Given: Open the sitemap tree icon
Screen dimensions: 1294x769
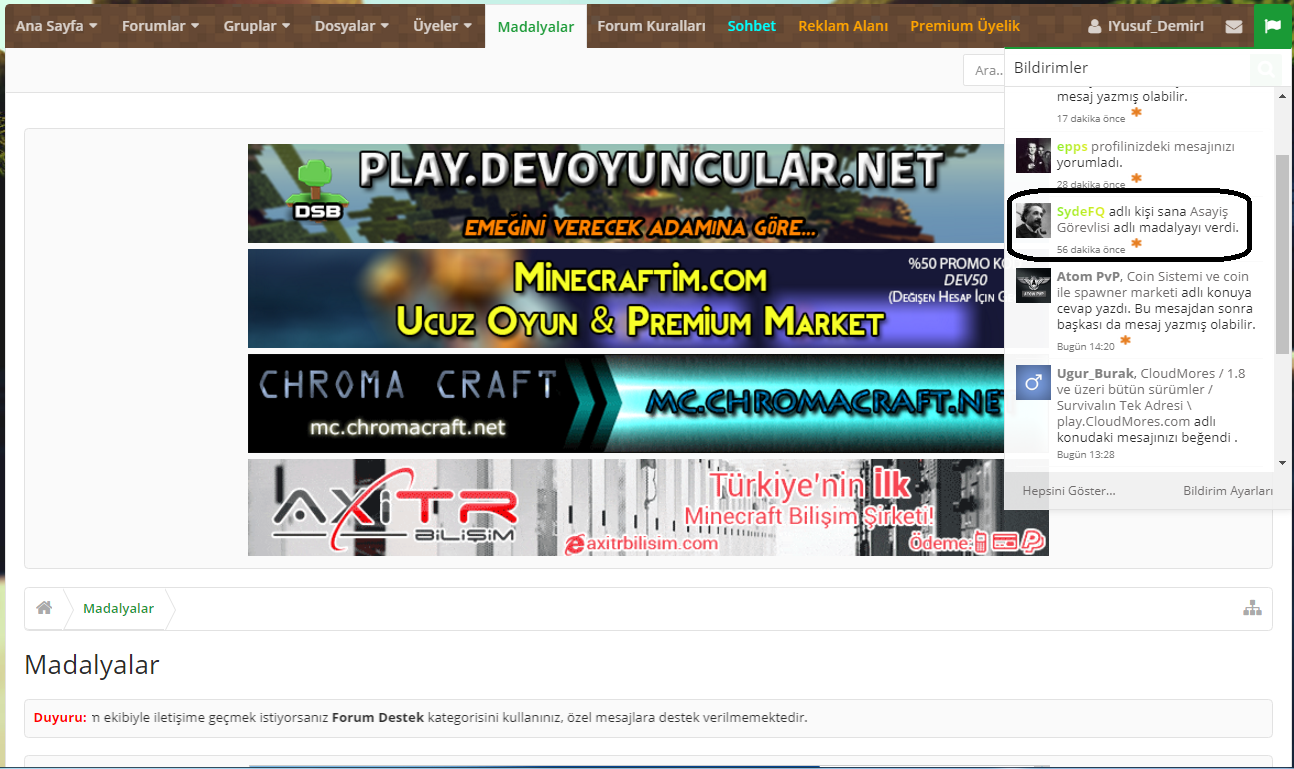Looking at the screenshot, I should click(x=1252, y=608).
